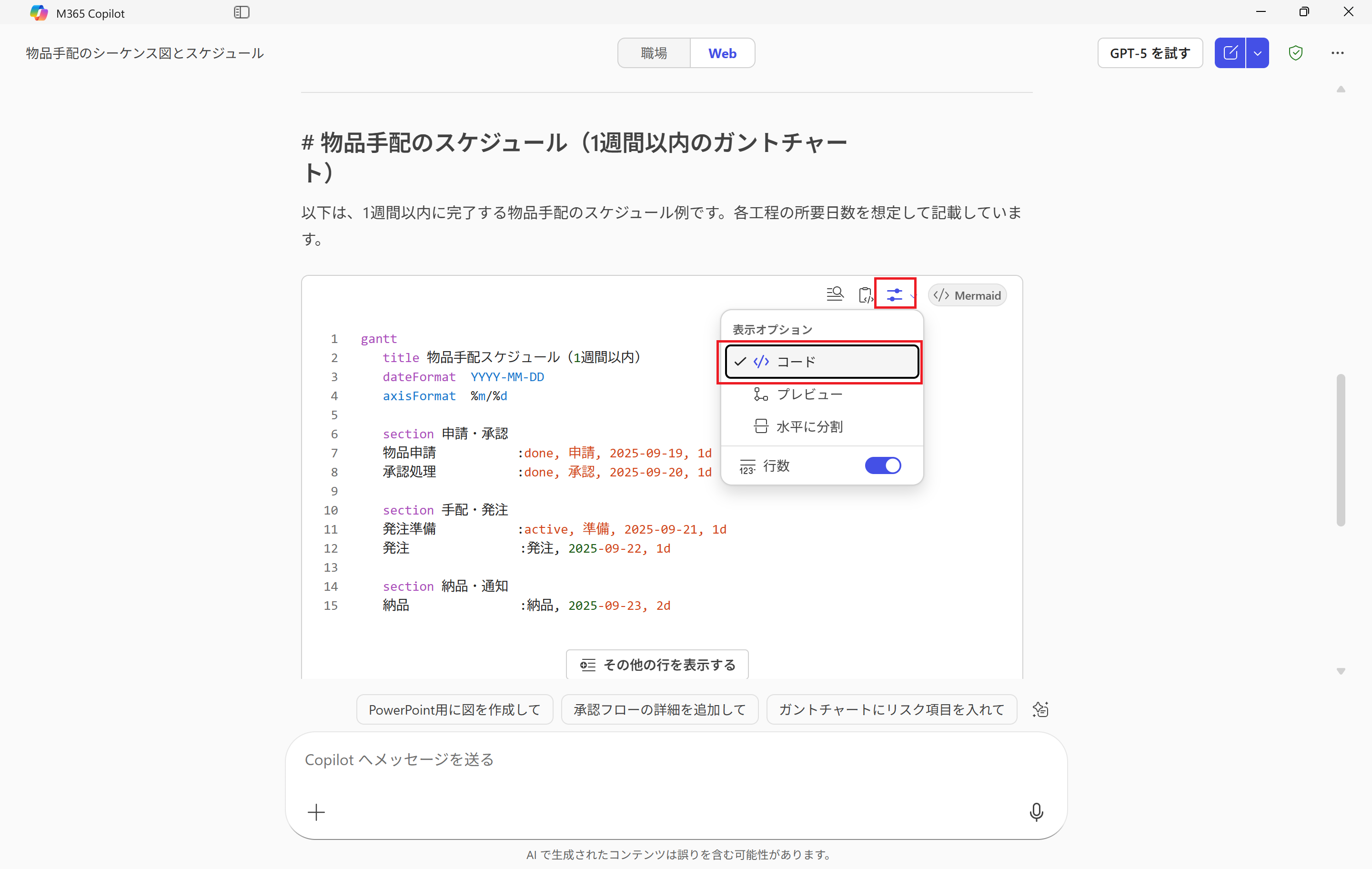Enable the 行数 line numbers switch

pos(883,465)
